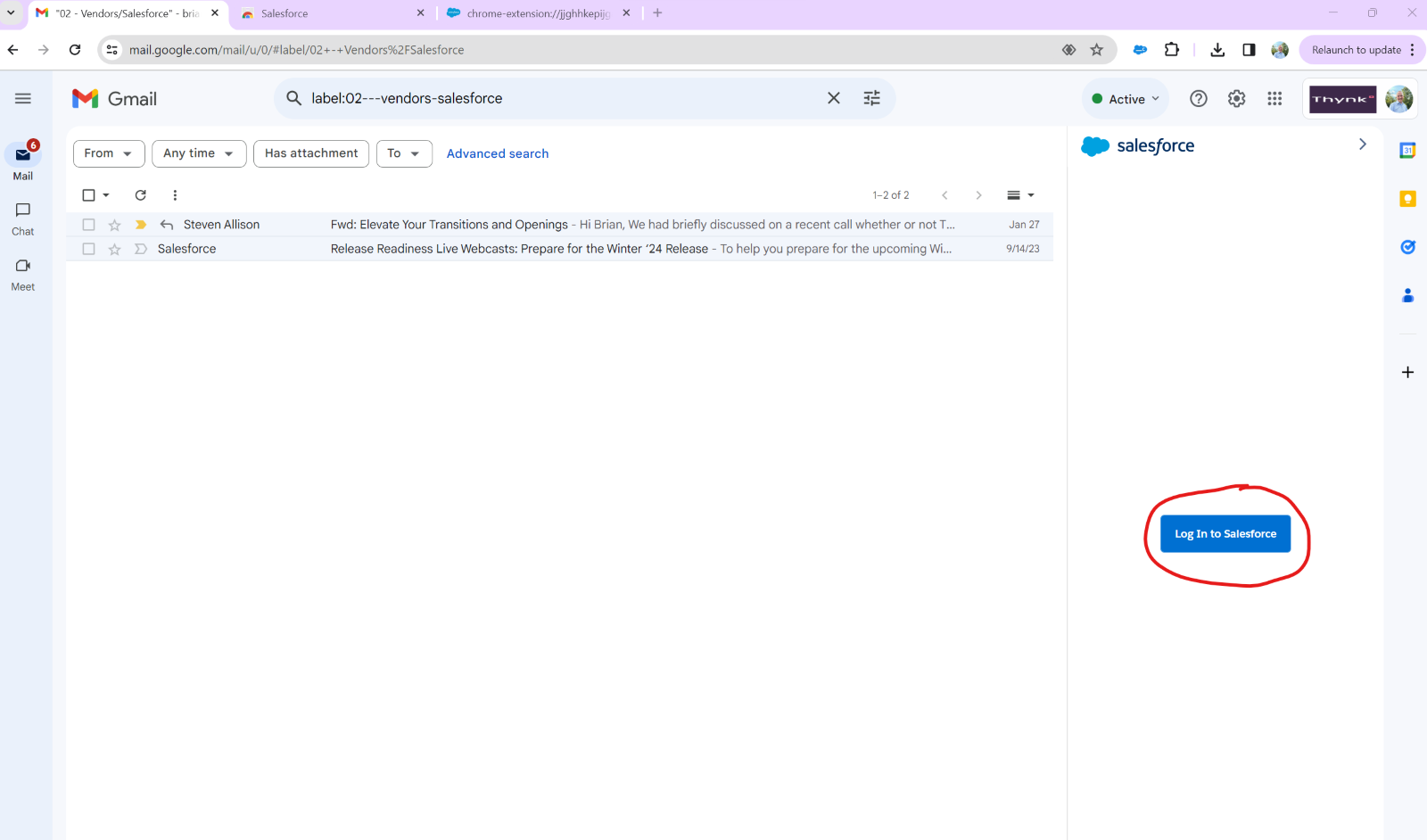Open the From filter dropdown

tap(109, 153)
